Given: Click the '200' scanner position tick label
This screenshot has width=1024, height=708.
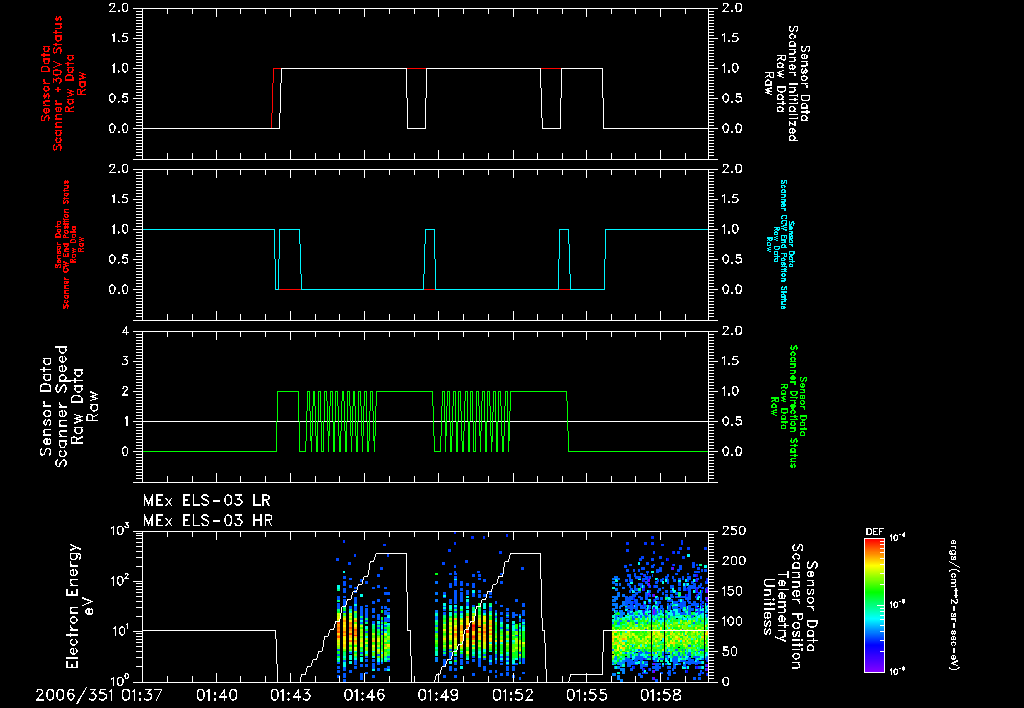Looking at the screenshot, I should 733,561.
